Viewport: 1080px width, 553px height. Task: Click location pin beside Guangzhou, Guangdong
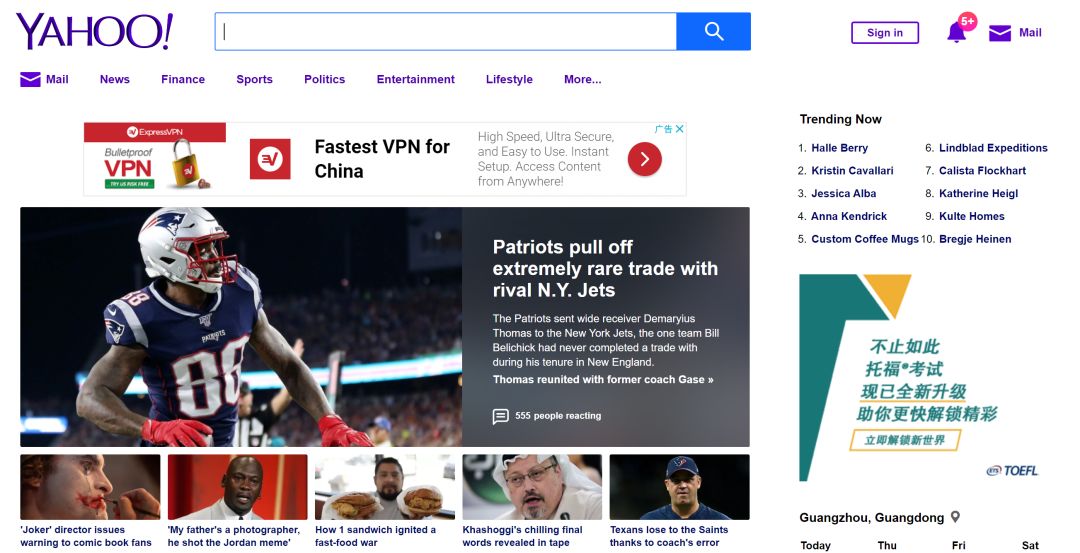tap(955, 517)
